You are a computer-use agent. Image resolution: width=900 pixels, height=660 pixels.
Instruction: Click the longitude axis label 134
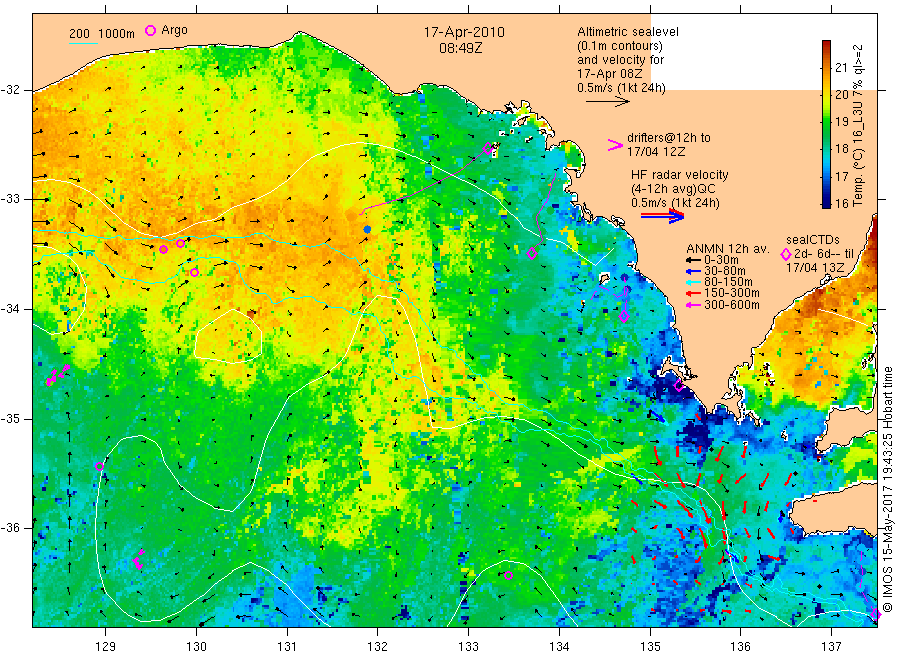pyautogui.click(x=559, y=647)
